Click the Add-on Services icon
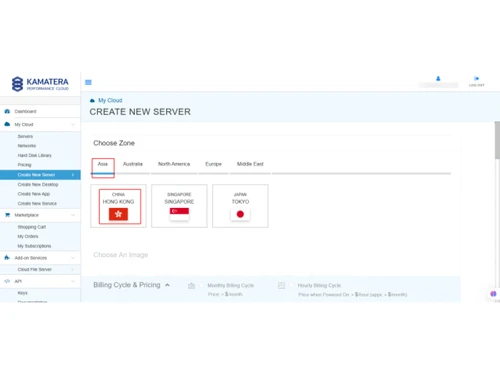500x375 pixels. 7,257
